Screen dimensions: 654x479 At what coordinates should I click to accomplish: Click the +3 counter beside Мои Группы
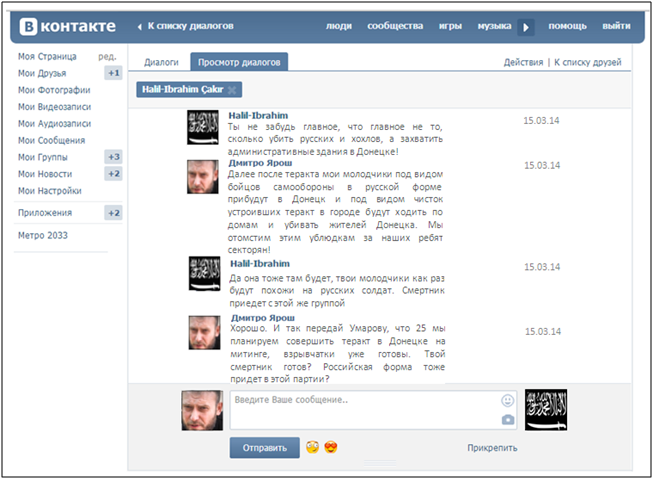(114, 157)
